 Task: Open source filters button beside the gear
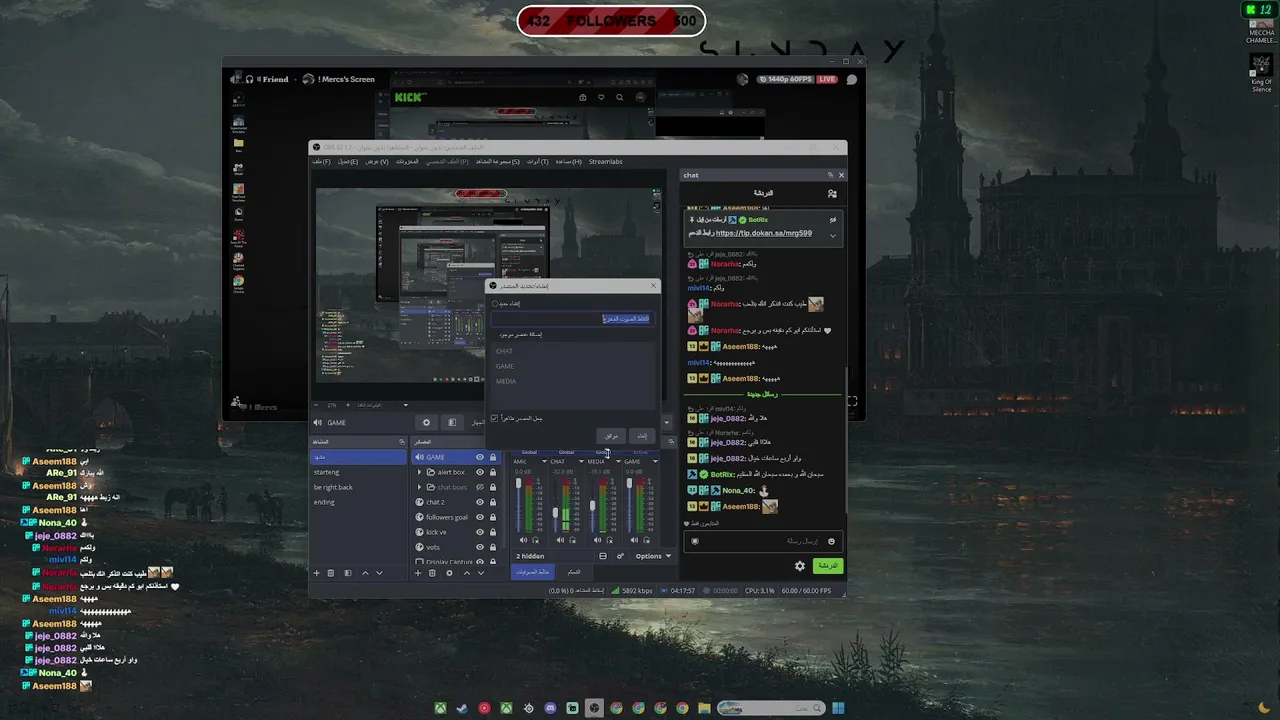452,423
